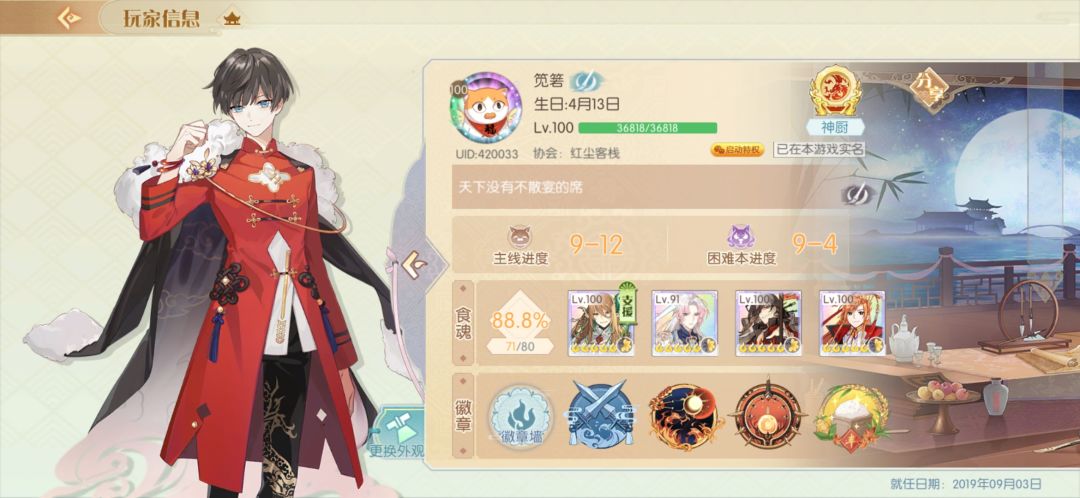Click the 启动特权 button

[738, 149]
